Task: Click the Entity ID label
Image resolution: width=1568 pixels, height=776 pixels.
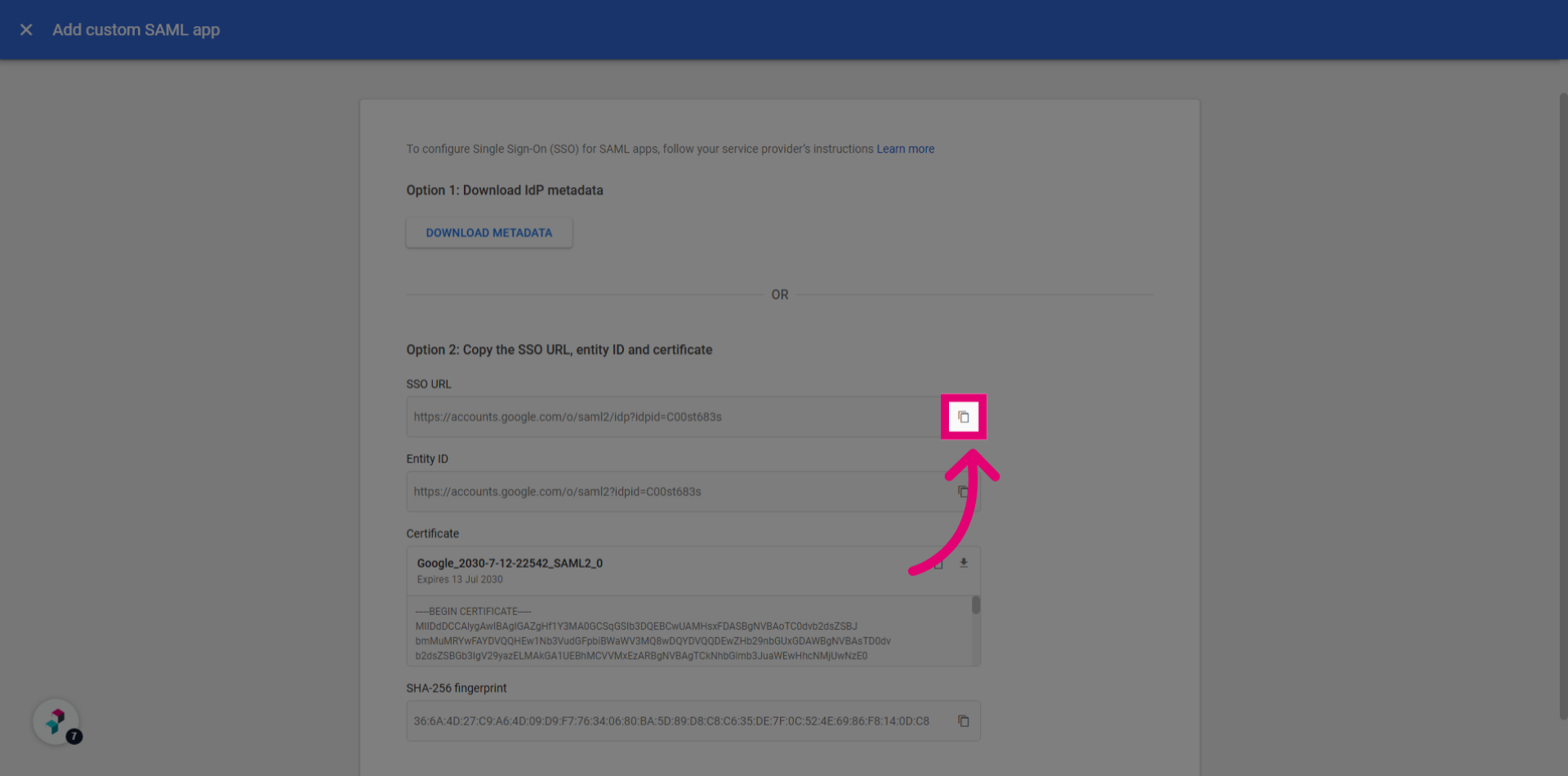Action: (x=427, y=459)
